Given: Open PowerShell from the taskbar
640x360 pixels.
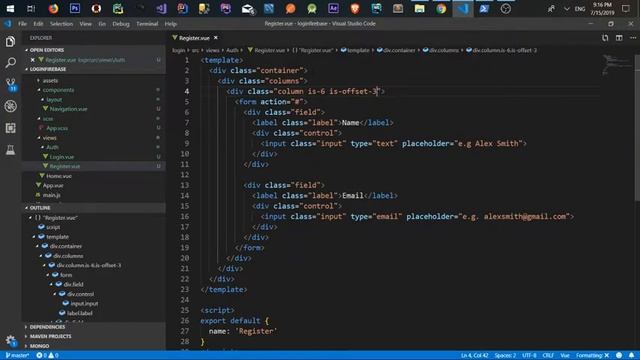Looking at the screenshot, I should [x=484, y=9].
